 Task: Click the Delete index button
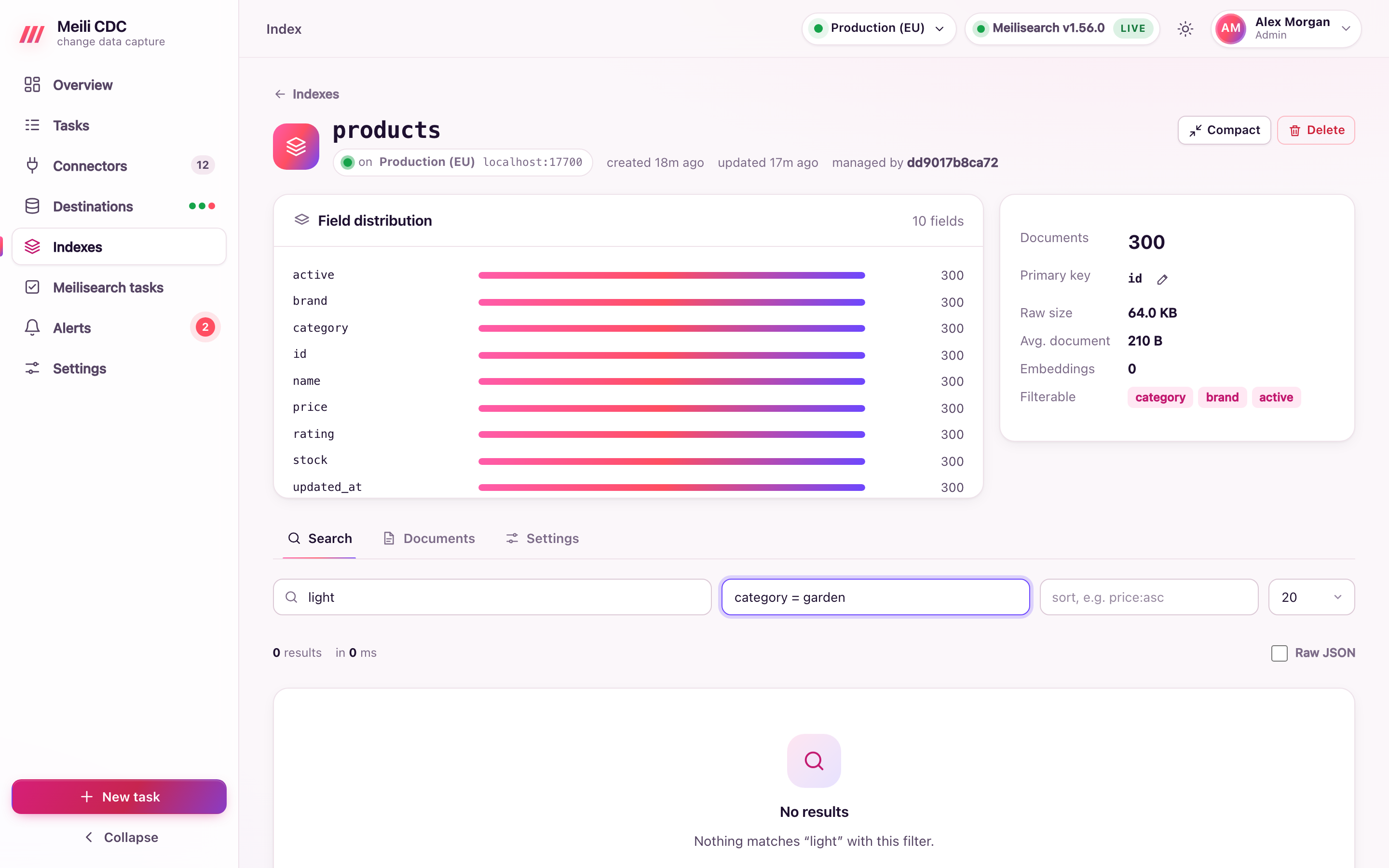pos(1316,130)
